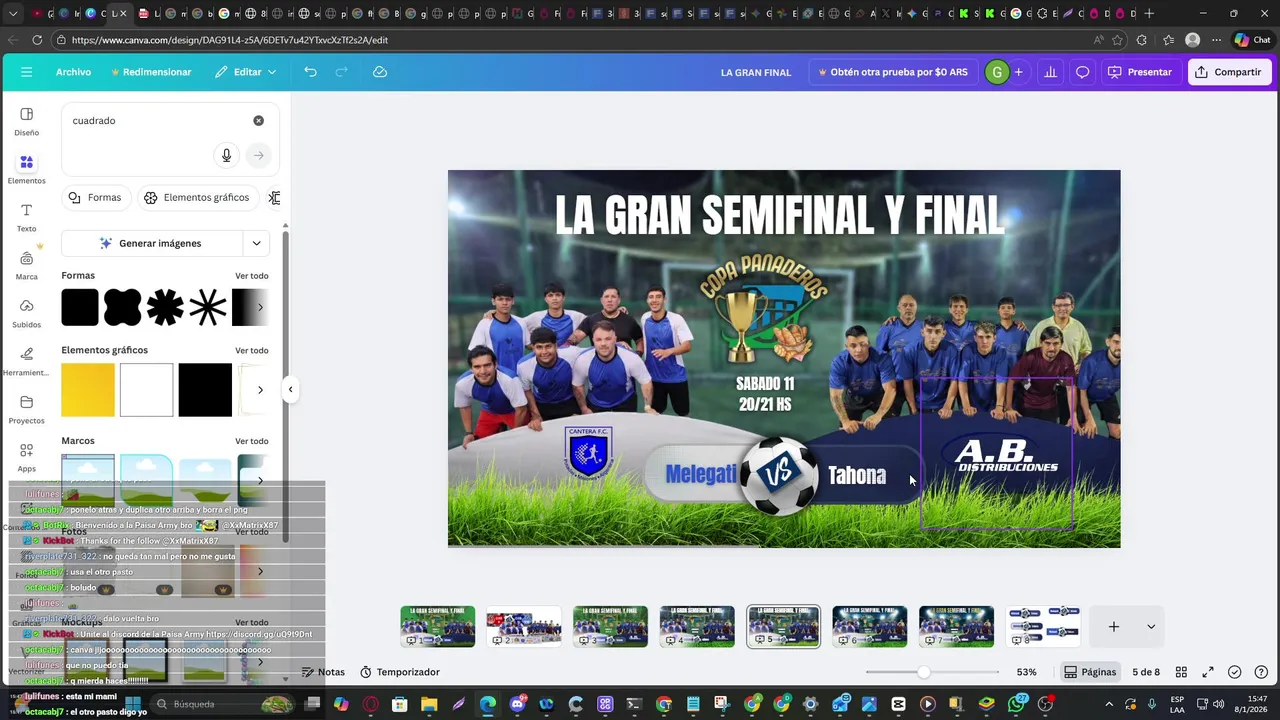Select the Formas filter chip
Screen dimensions: 1280x720
click(95, 197)
